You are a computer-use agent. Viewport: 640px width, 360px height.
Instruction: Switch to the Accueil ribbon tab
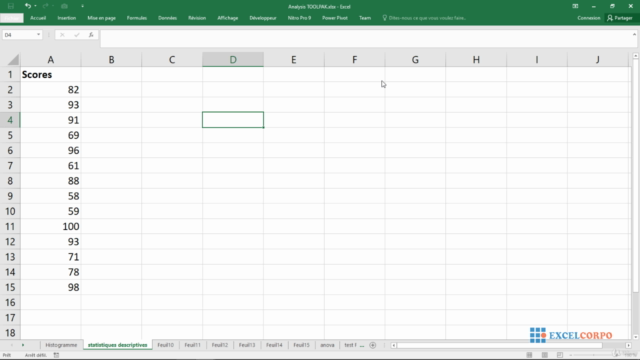point(38,18)
